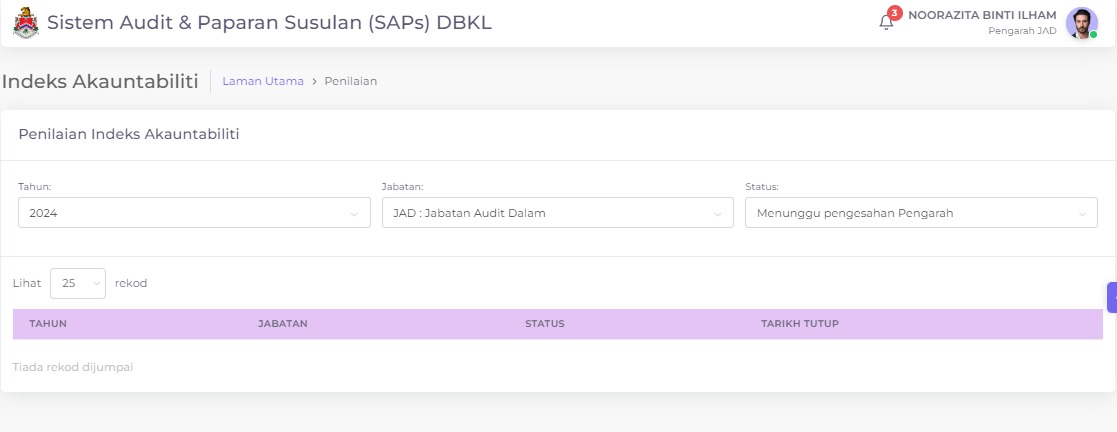This screenshot has width=1117, height=432.
Task: Click the DBKL crest logo
Action: [x=26, y=23]
